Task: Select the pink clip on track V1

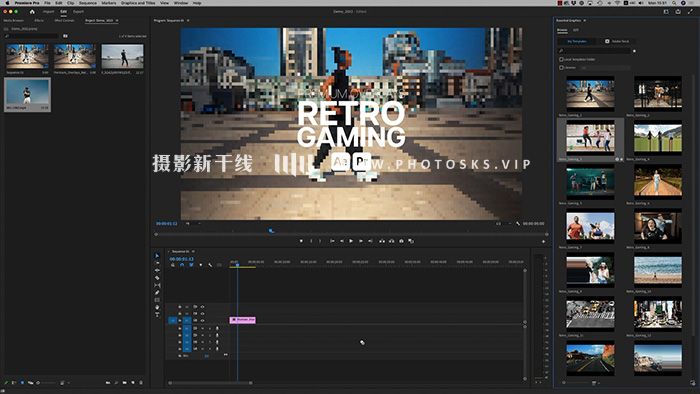Action: (x=242, y=320)
